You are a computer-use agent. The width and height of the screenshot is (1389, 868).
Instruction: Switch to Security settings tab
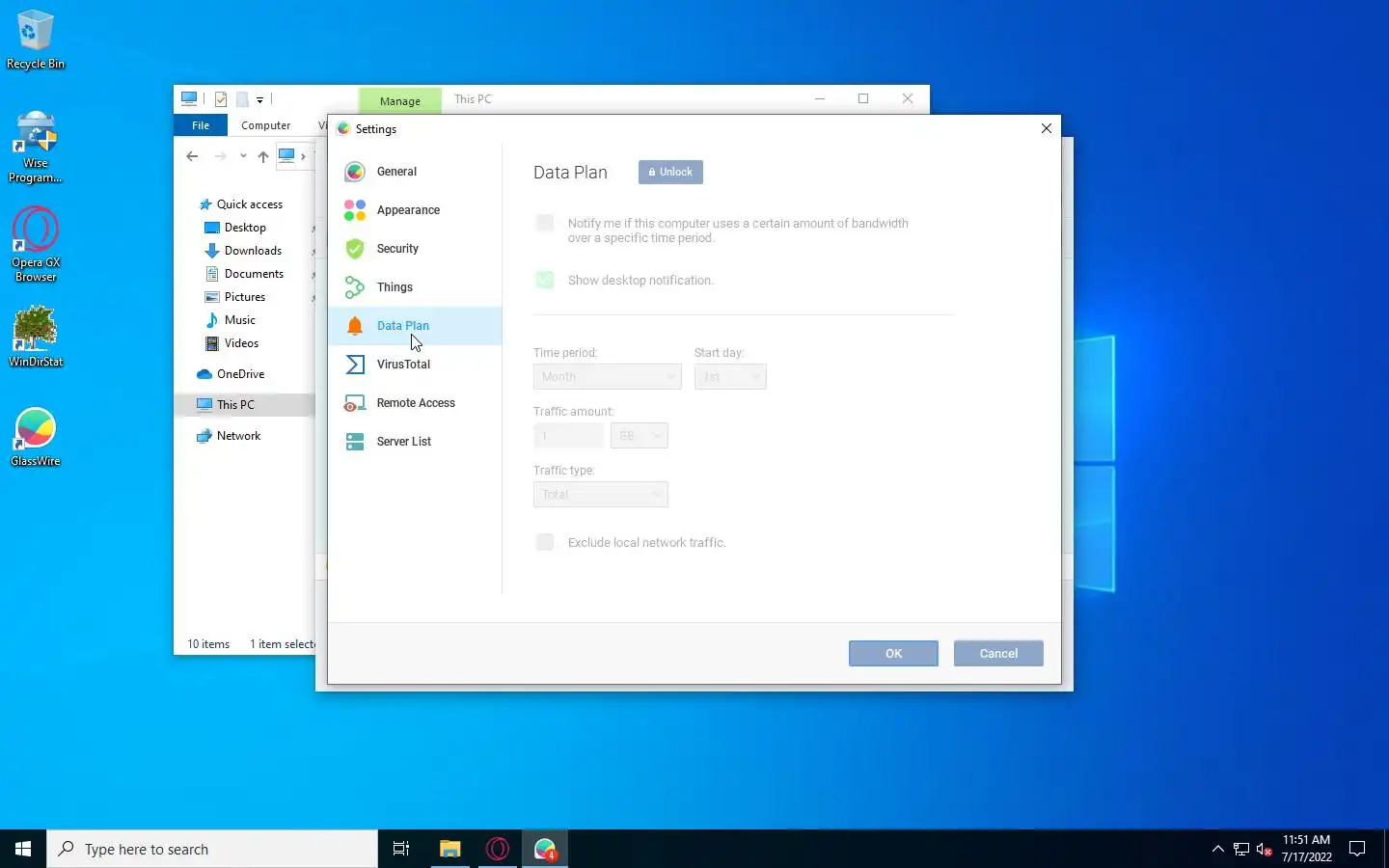[415, 249]
